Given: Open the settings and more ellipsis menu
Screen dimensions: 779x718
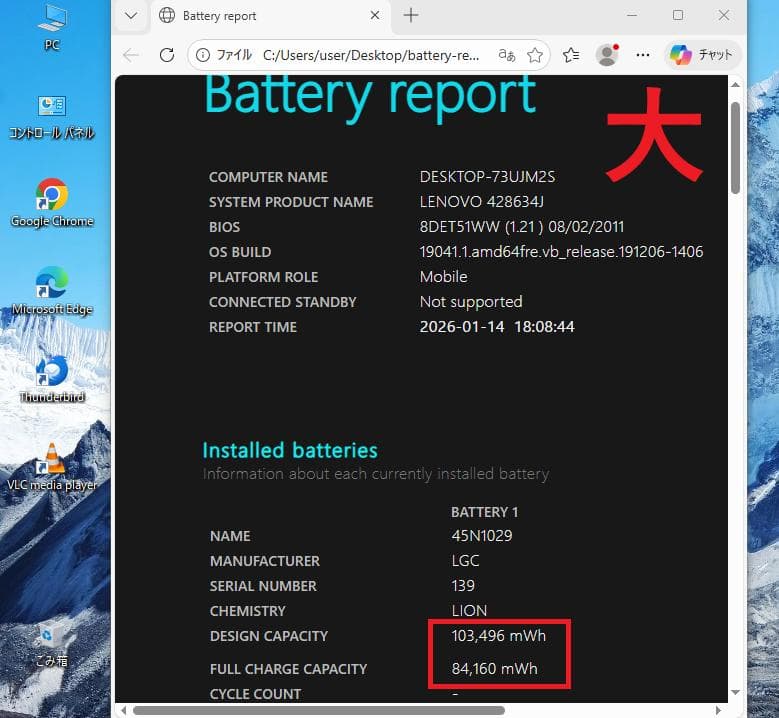Looking at the screenshot, I should (x=643, y=55).
